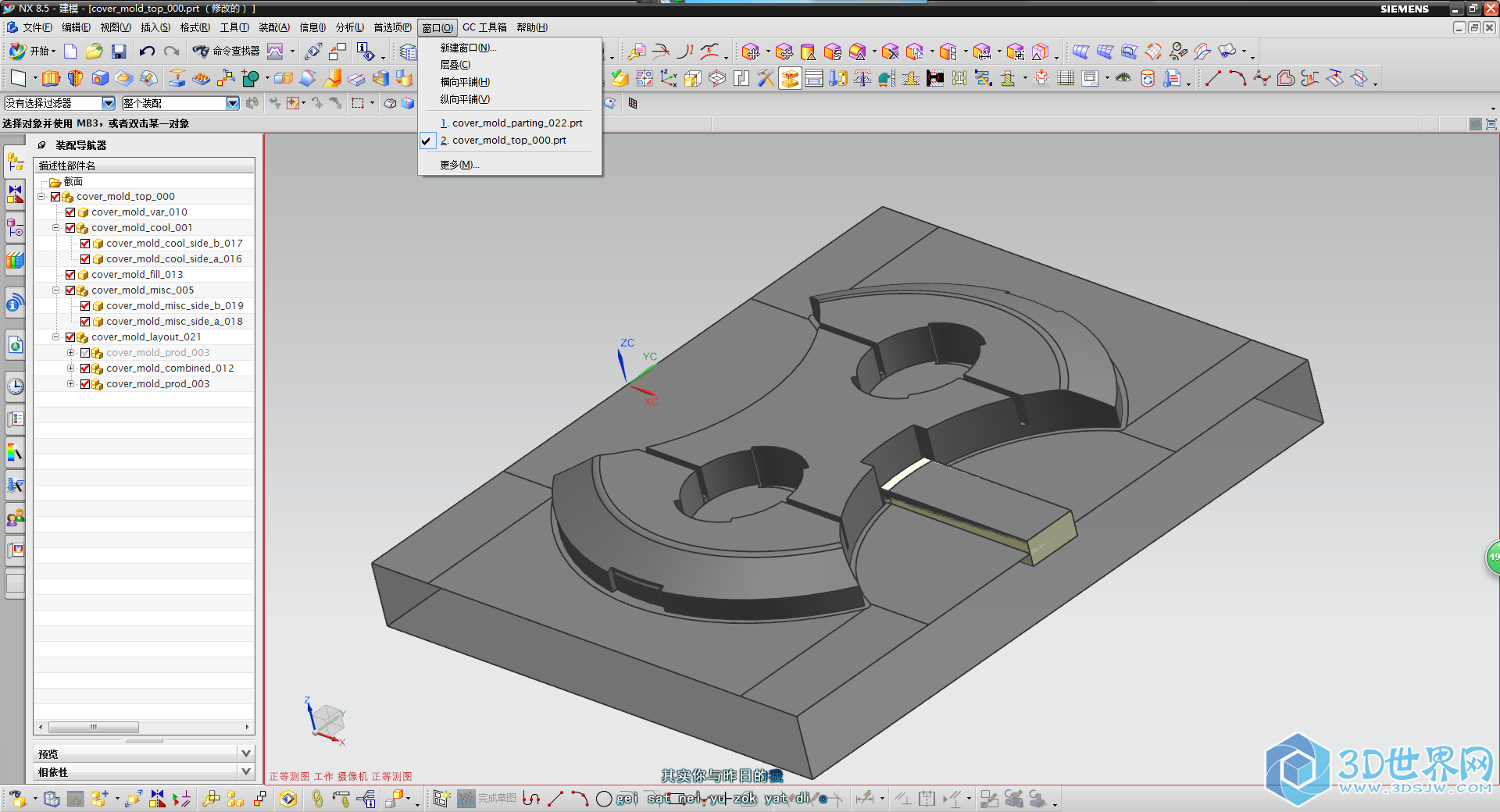The height and width of the screenshot is (812, 1500).
Task: Click the 描述性部件名 column header
Action: point(145,166)
